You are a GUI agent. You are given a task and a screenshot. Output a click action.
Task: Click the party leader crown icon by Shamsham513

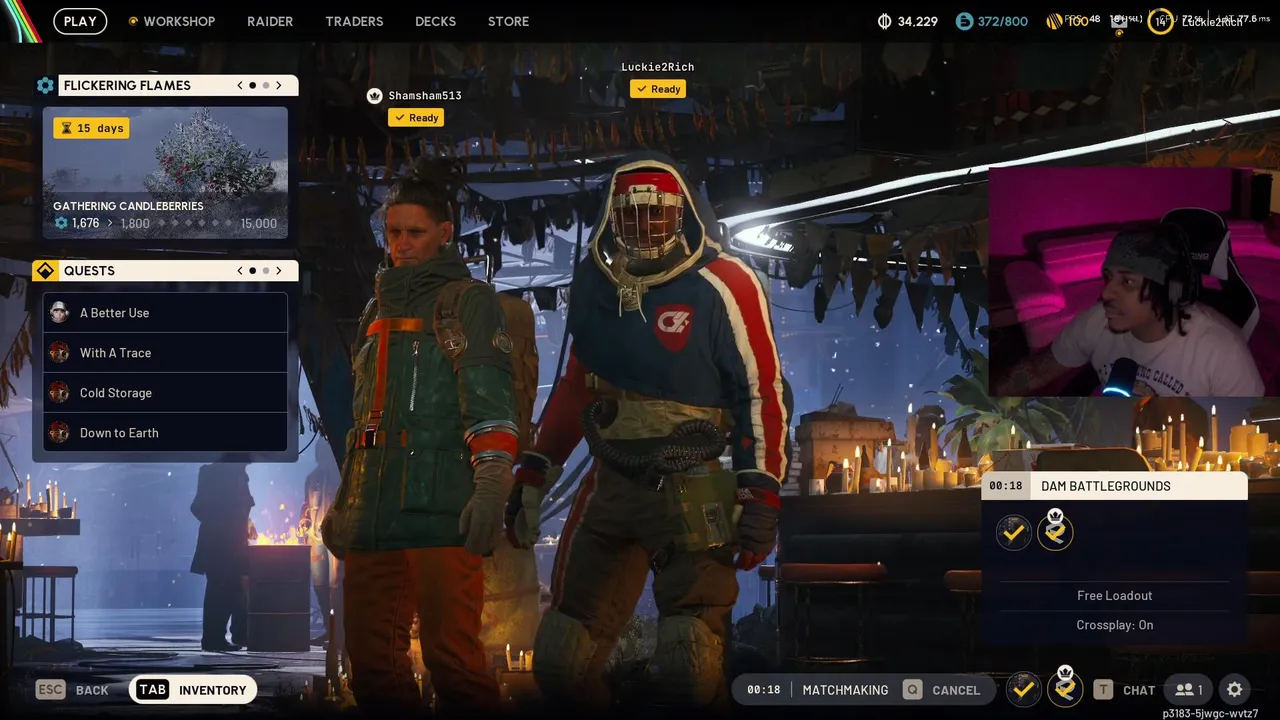pyautogui.click(x=375, y=96)
